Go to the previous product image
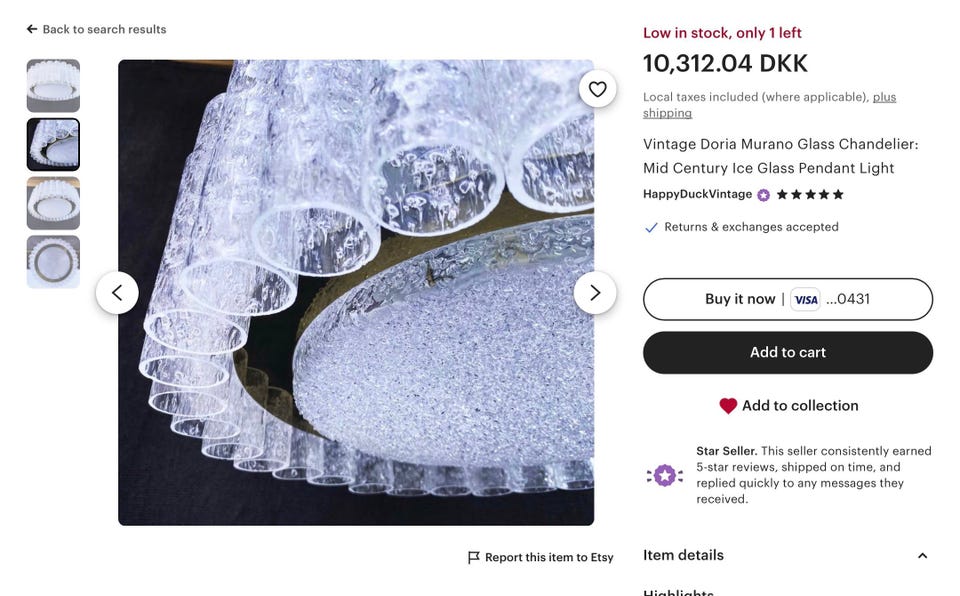The width and height of the screenshot is (960, 596). pos(117,293)
